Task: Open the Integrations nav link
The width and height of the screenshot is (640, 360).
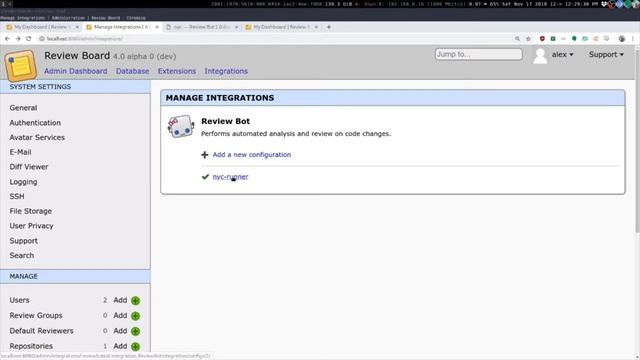Action: coord(226,71)
